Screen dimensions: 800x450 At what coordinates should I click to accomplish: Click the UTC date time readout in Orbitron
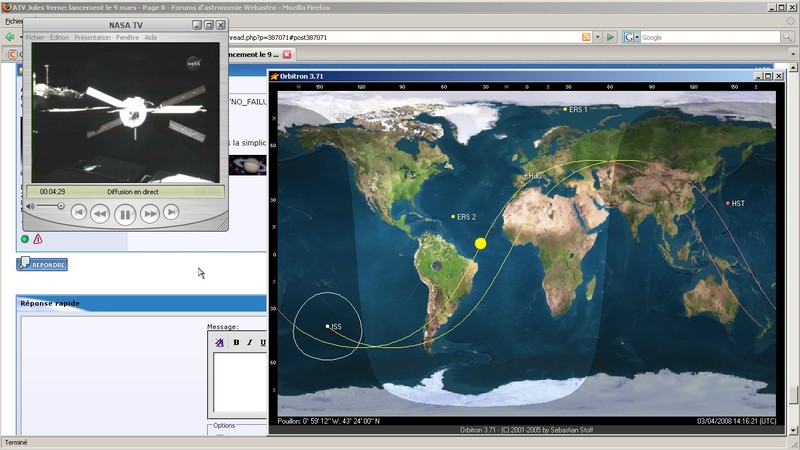pyautogui.click(x=736, y=421)
